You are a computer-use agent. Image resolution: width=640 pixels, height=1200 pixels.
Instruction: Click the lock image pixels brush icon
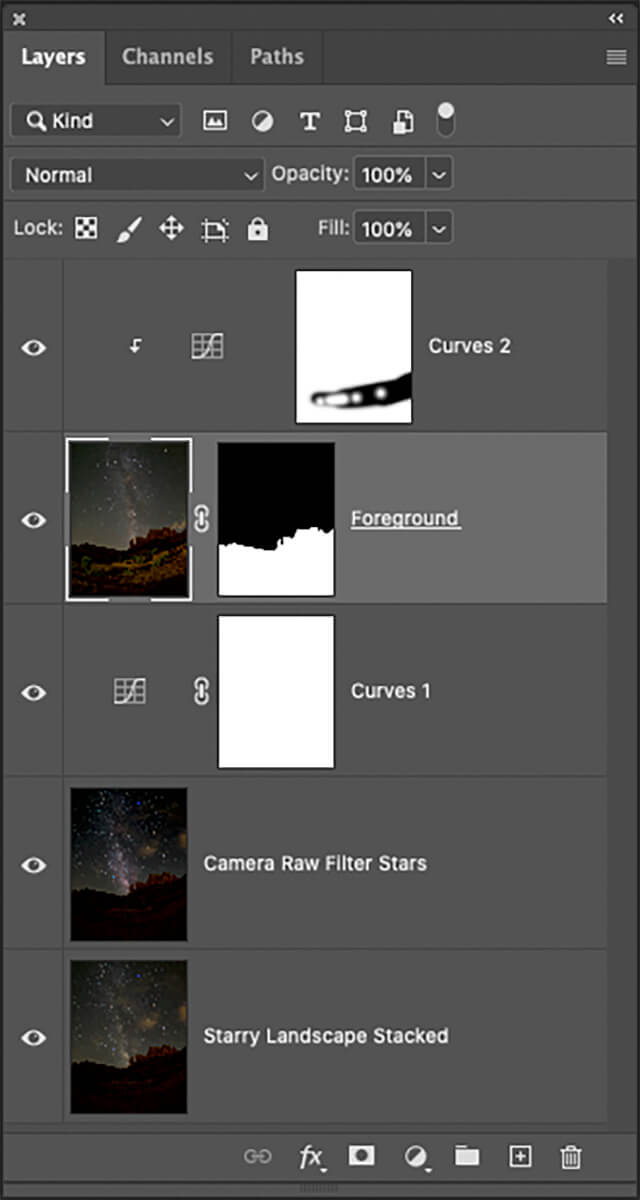click(129, 229)
